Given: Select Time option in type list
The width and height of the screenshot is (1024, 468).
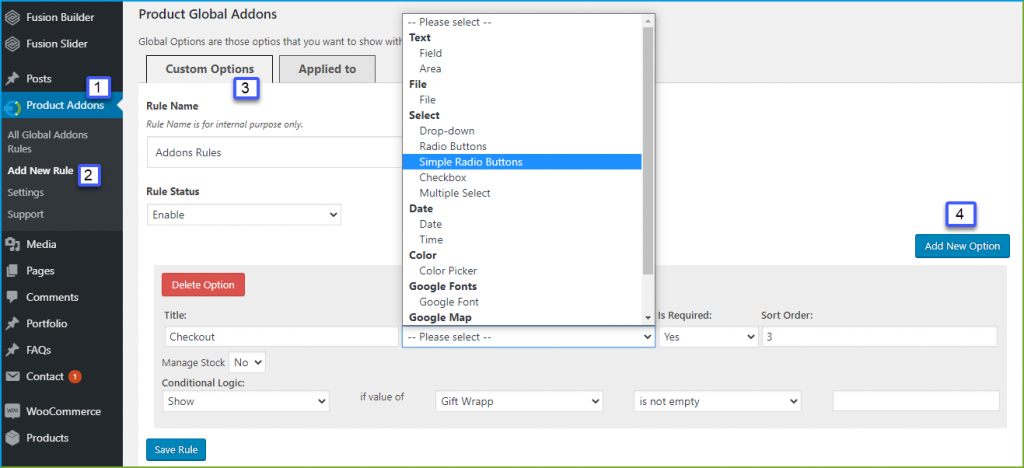Looking at the screenshot, I should 522,240.
